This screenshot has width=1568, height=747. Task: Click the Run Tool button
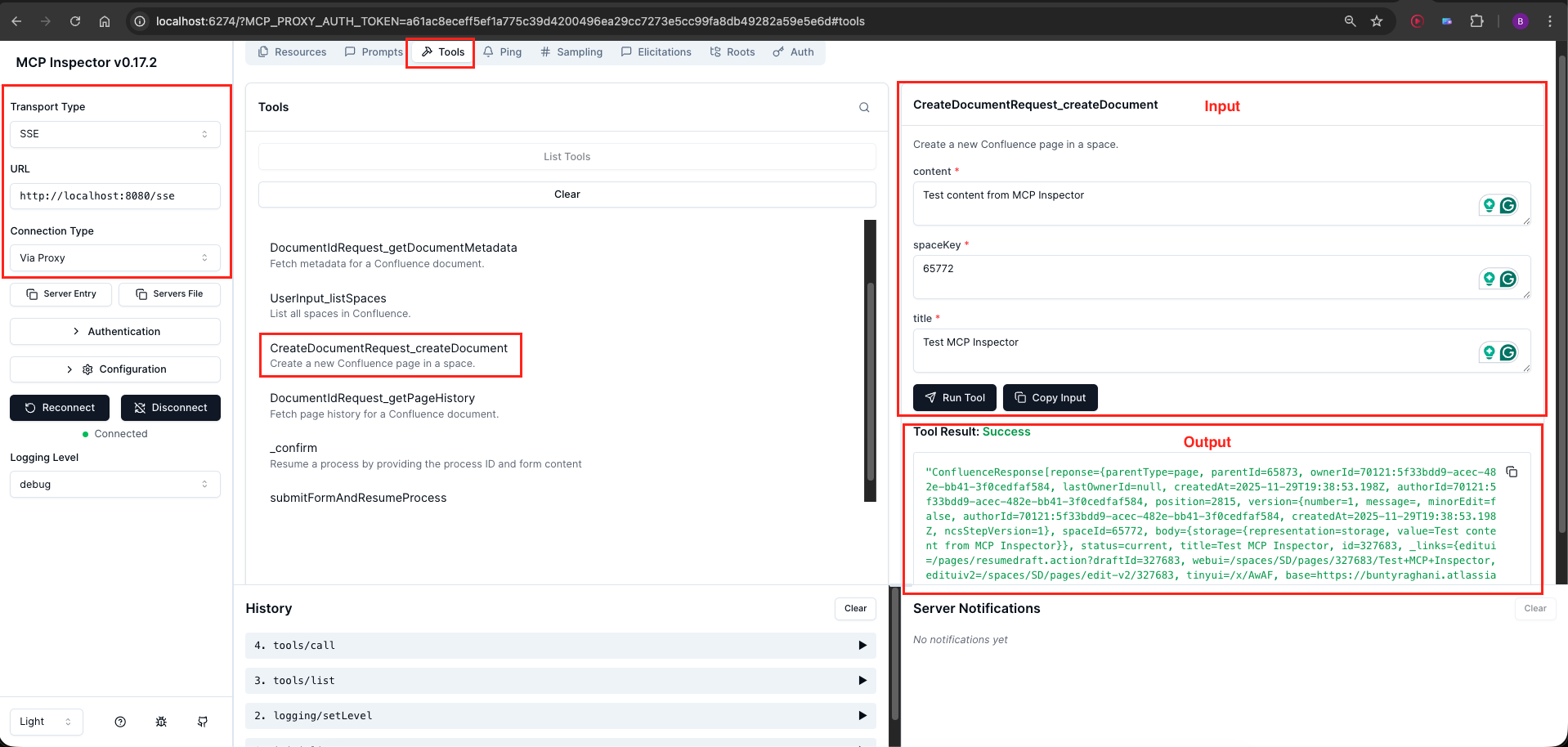954,397
